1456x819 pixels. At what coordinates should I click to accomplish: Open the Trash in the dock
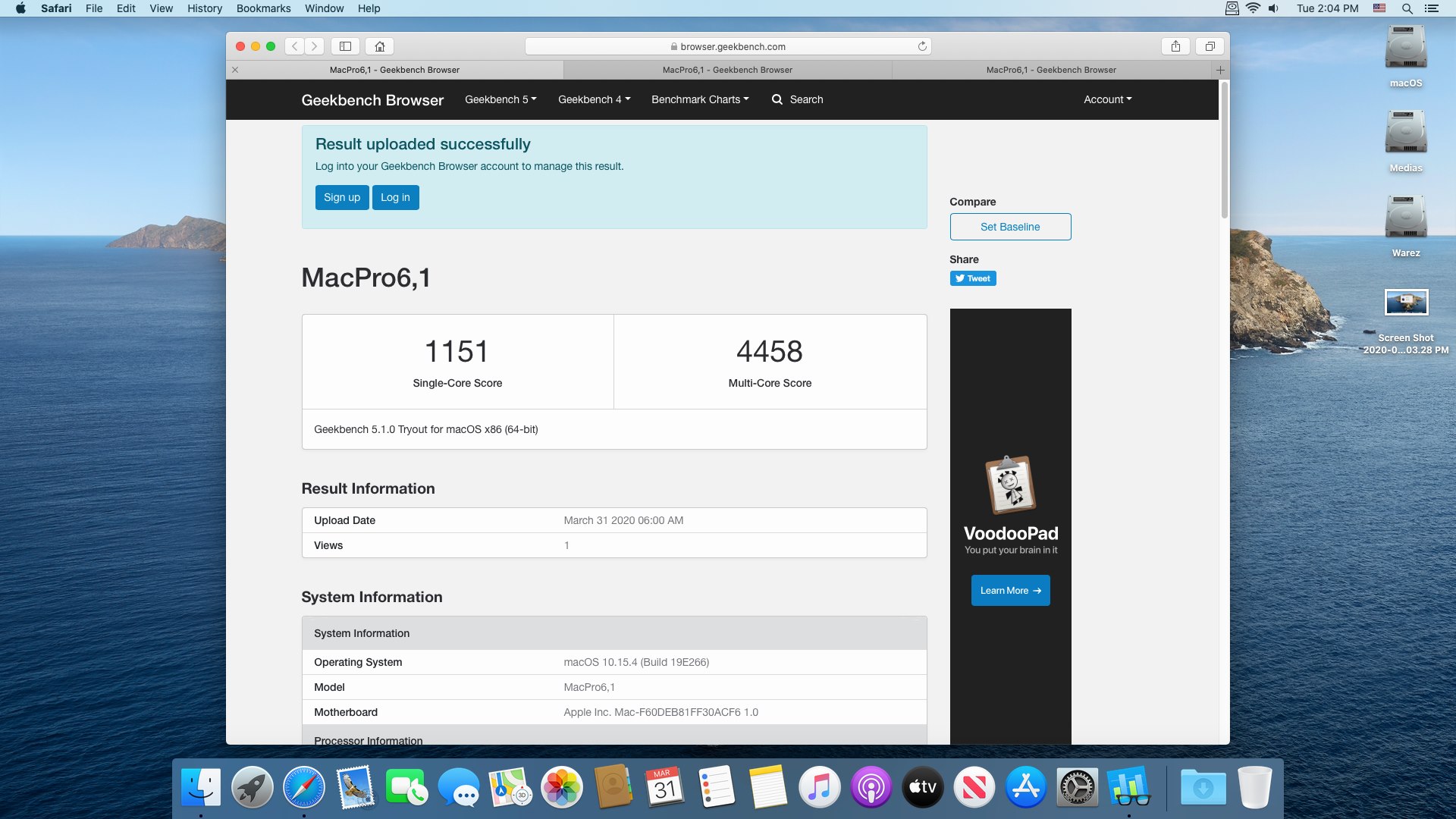[1255, 788]
